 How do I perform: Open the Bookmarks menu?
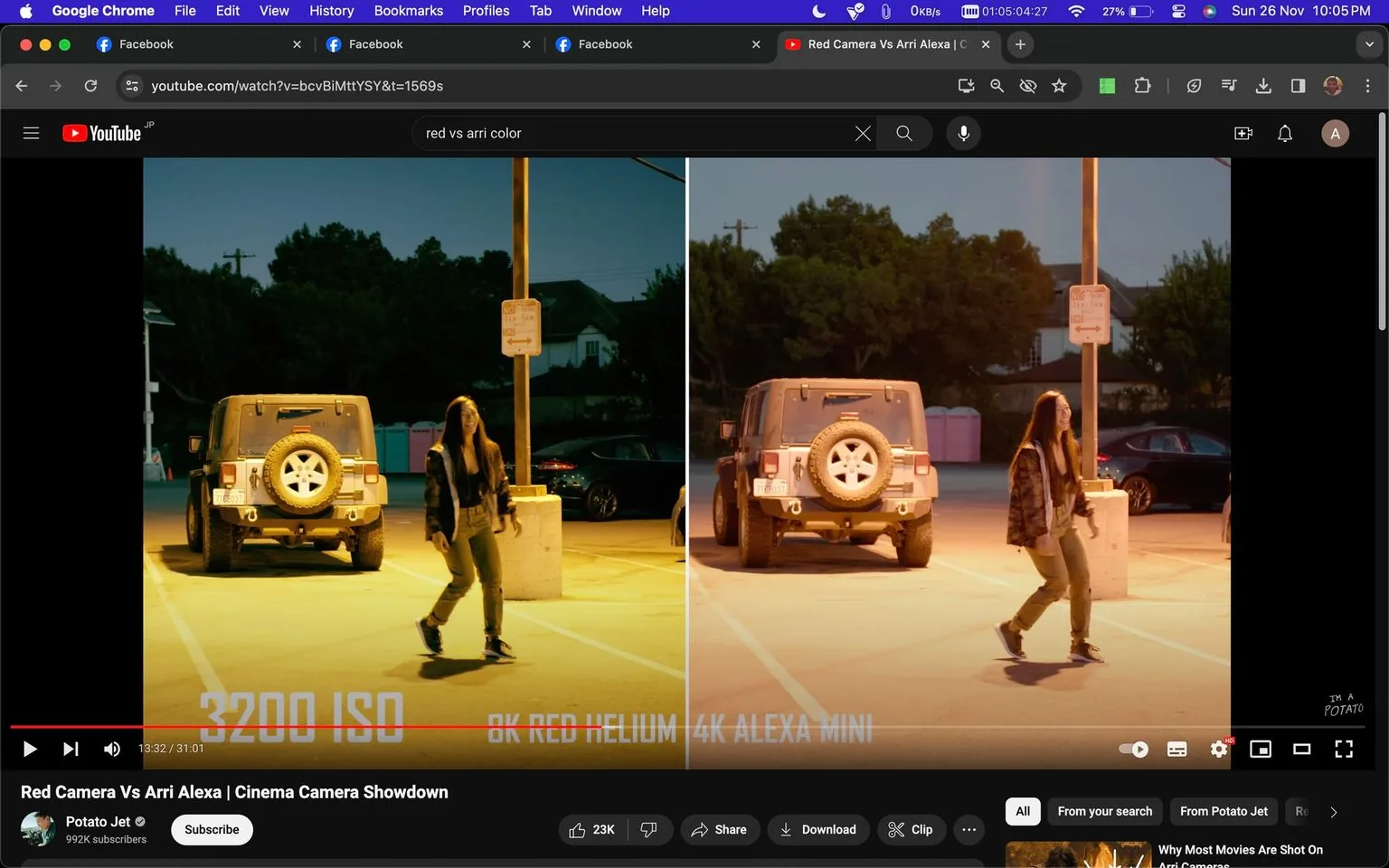point(408,11)
